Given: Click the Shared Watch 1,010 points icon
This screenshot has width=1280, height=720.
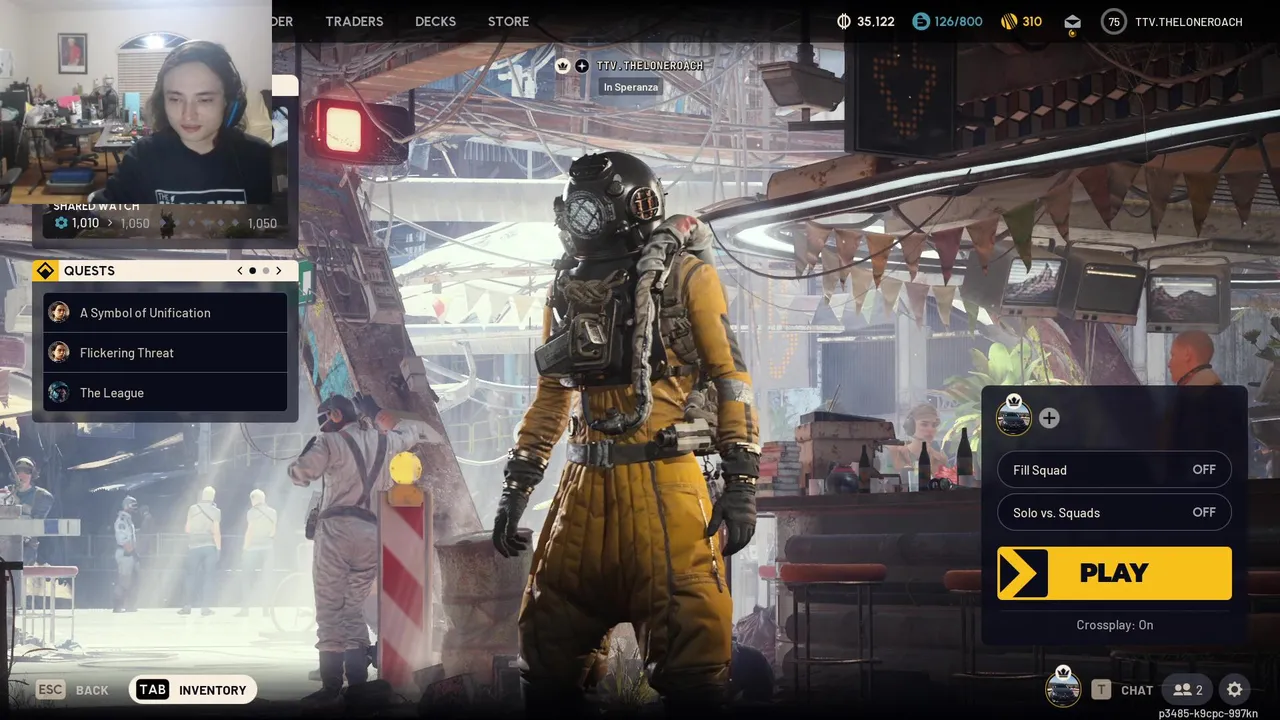Looking at the screenshot, I should point(61,223).
